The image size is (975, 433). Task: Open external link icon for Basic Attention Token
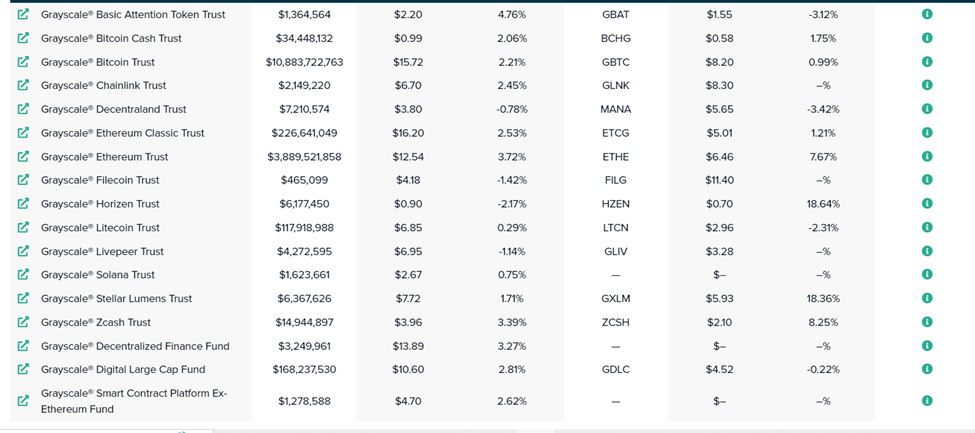(23, 14)
